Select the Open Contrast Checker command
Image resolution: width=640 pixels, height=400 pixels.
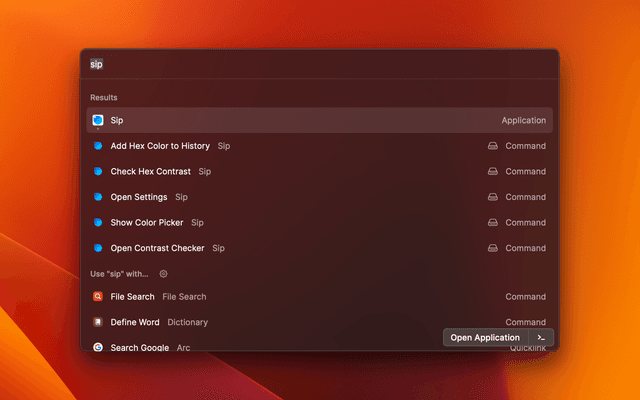point(157,248)
